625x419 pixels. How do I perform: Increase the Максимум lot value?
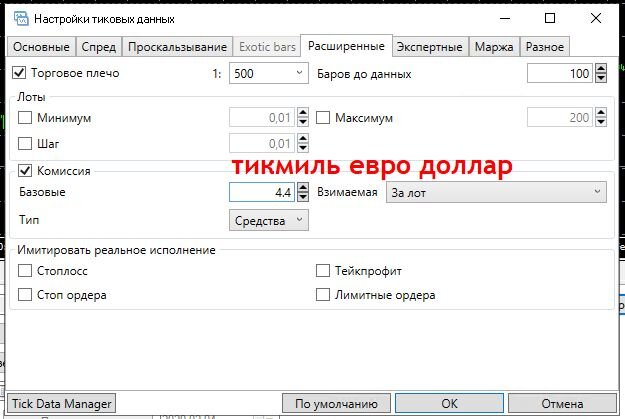(601, 113)
